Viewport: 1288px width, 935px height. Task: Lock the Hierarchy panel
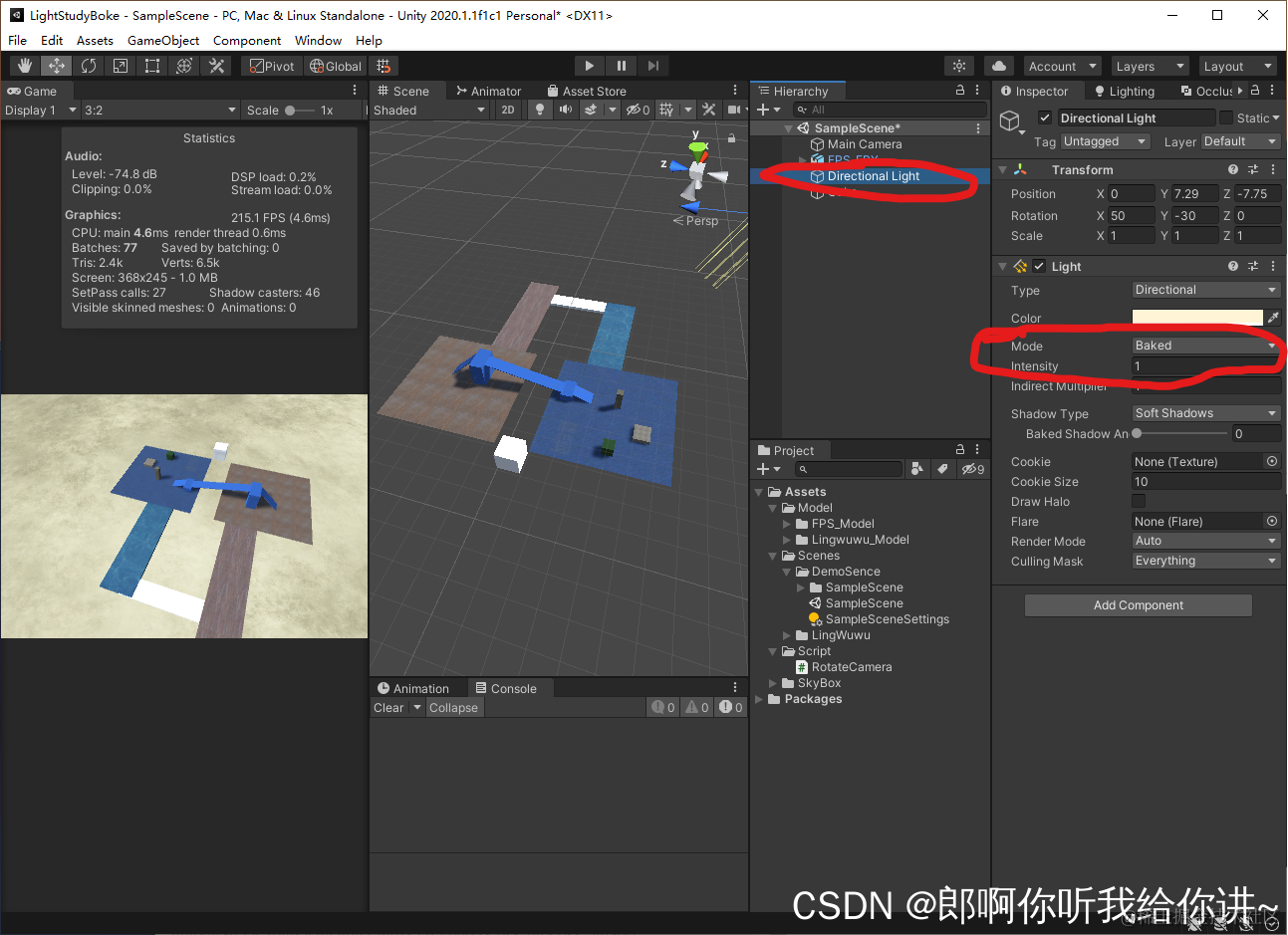click(960, 91)
